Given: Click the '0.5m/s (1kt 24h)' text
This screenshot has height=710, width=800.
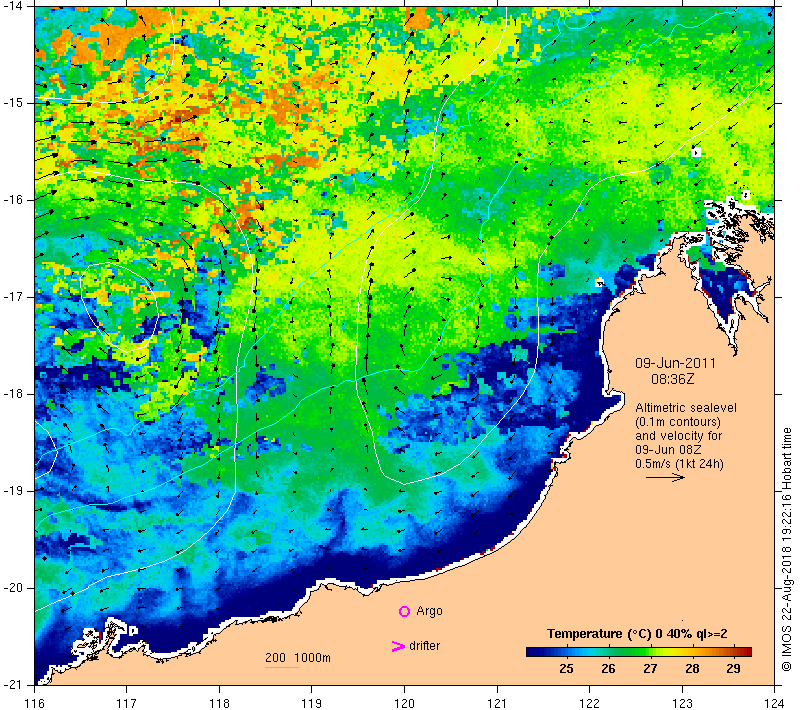Looking at the screenshot, I should 679,464.
